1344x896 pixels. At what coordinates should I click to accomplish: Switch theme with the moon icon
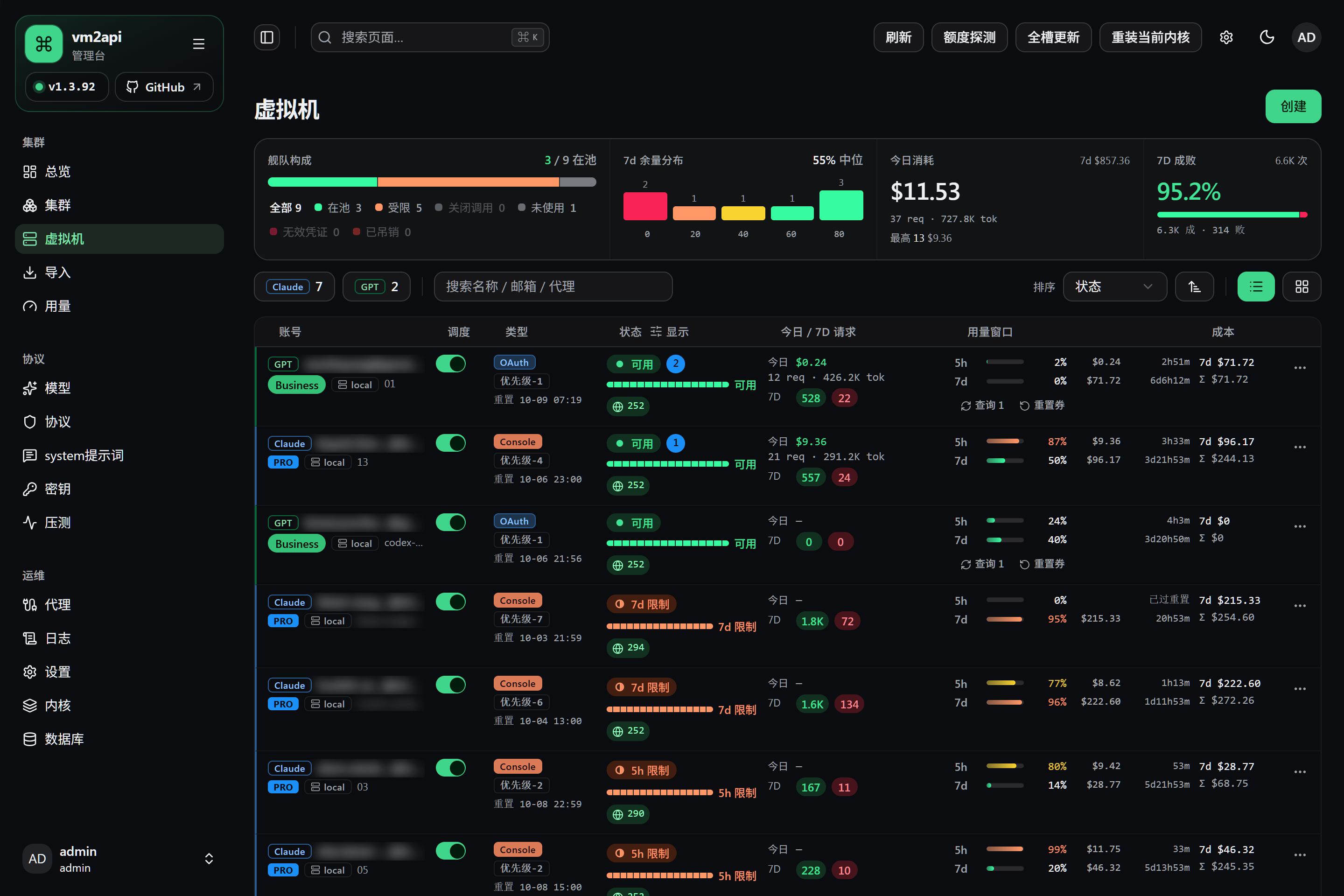tap(1266, 37)
